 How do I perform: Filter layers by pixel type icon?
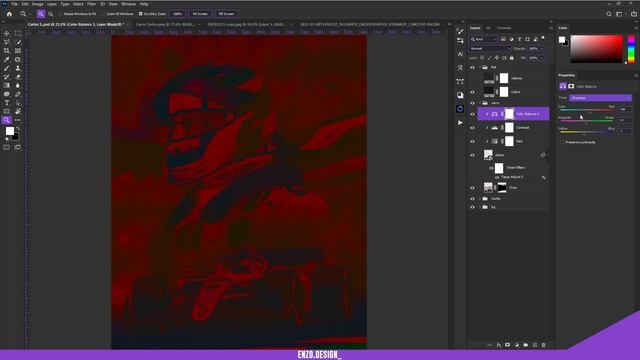pyautogui.click(x=503, y=39)
